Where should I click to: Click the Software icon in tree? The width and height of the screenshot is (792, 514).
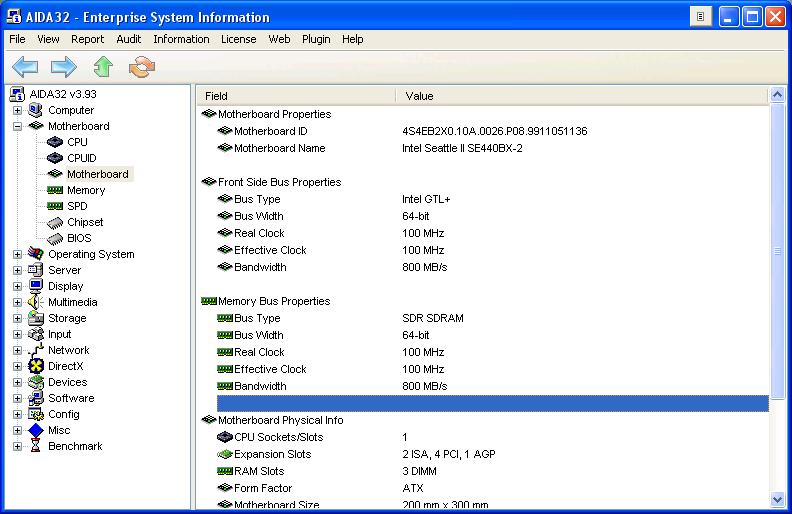coord(35,398)
